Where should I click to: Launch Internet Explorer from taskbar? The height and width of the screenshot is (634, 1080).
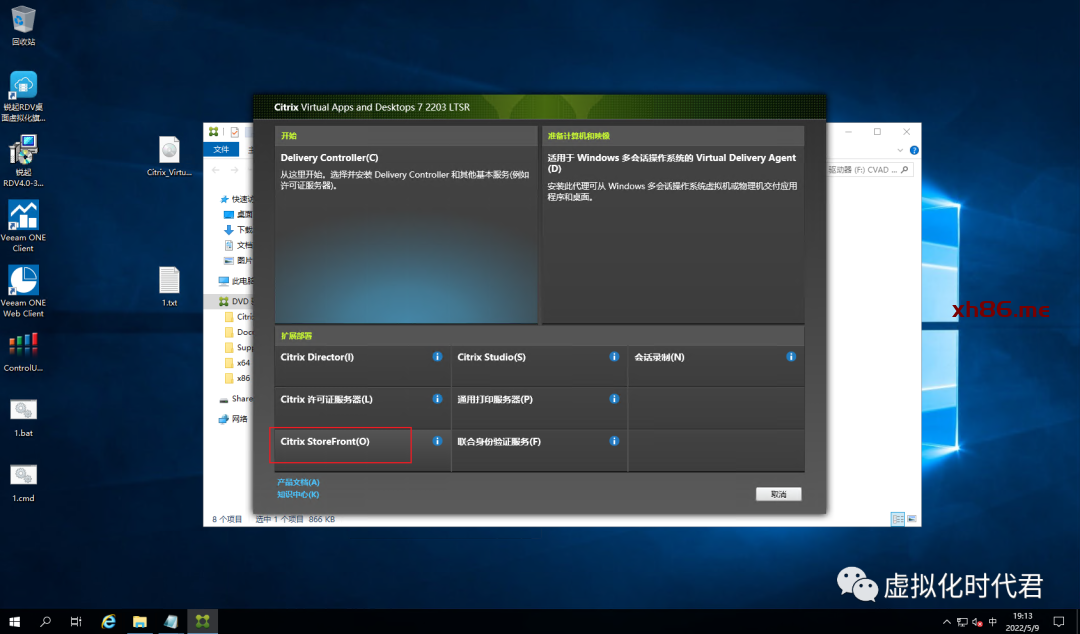(x=108, y=622)
